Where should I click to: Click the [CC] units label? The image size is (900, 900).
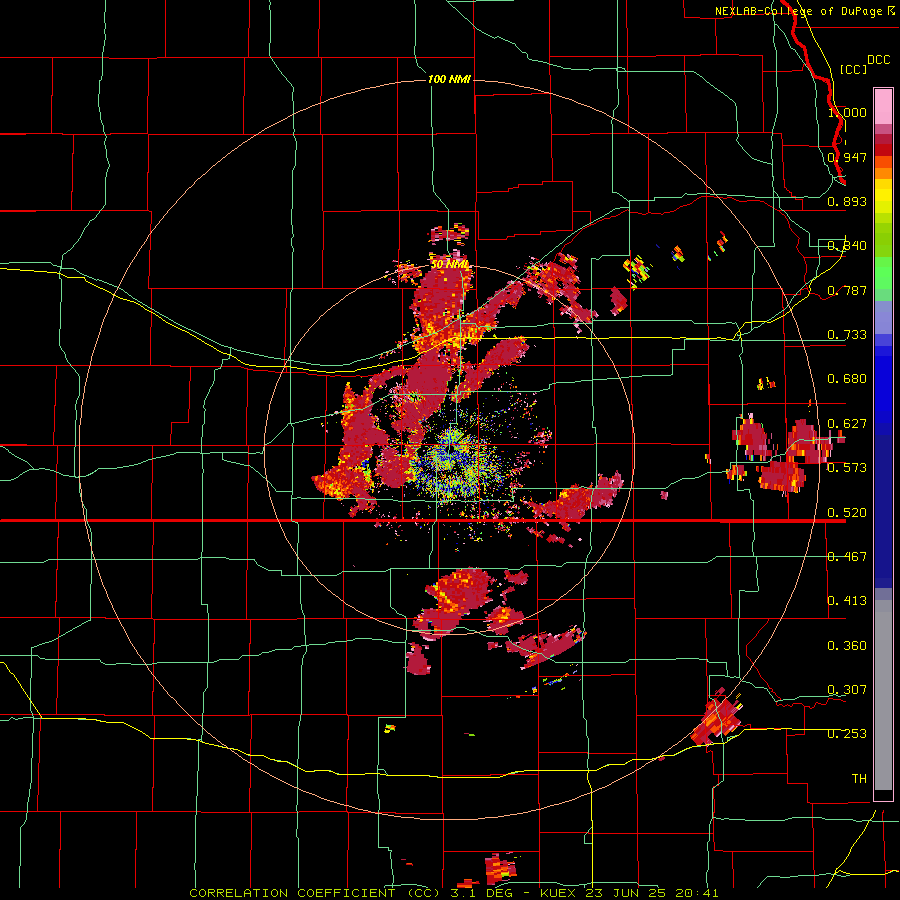point(853,69)
